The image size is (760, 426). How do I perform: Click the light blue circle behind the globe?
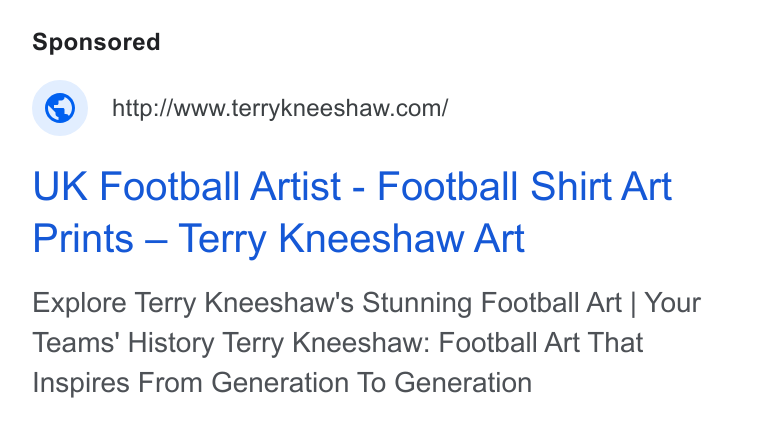click(x=60, y=108)
